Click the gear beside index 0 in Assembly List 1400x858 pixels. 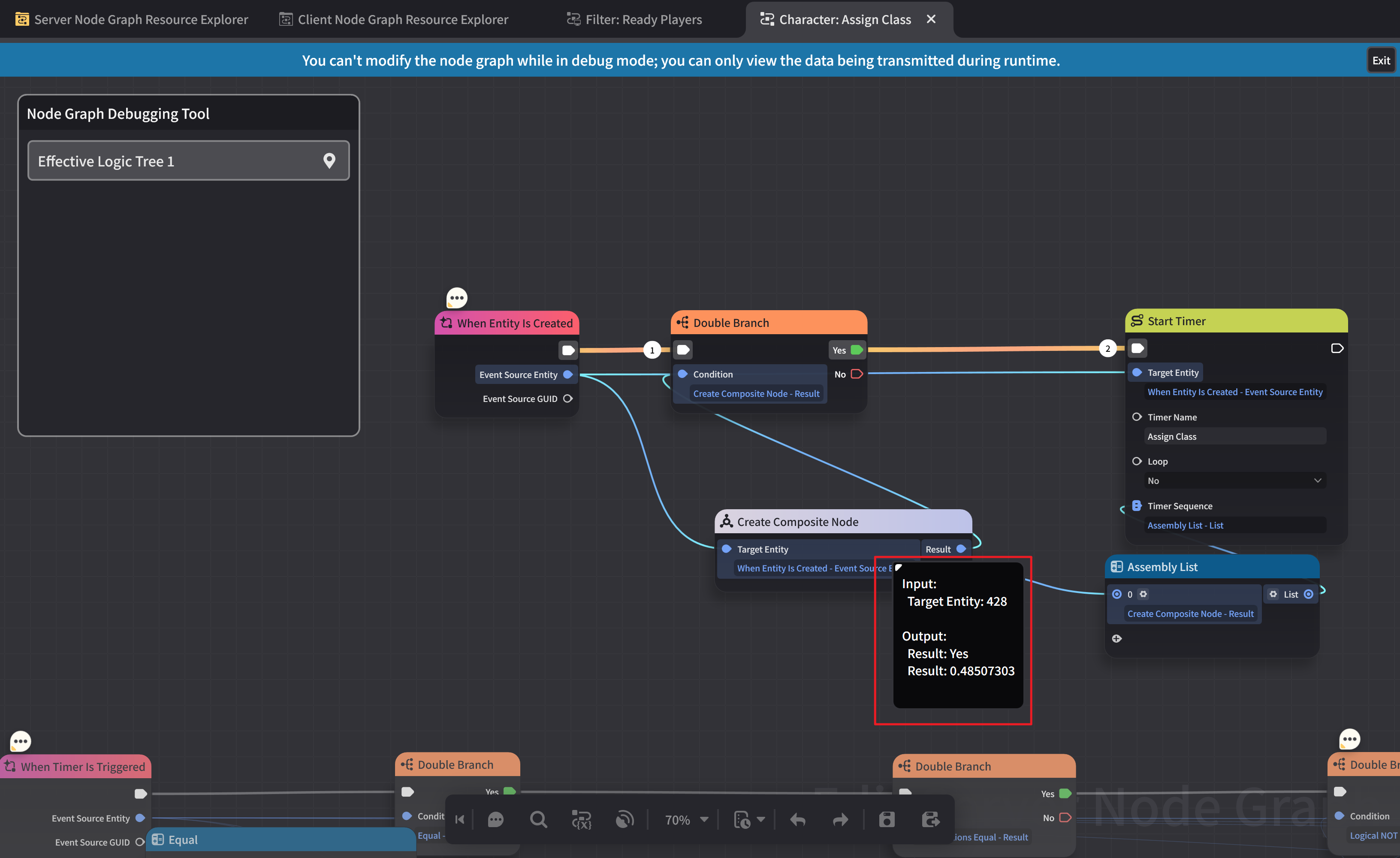[x=1143, y=594]
